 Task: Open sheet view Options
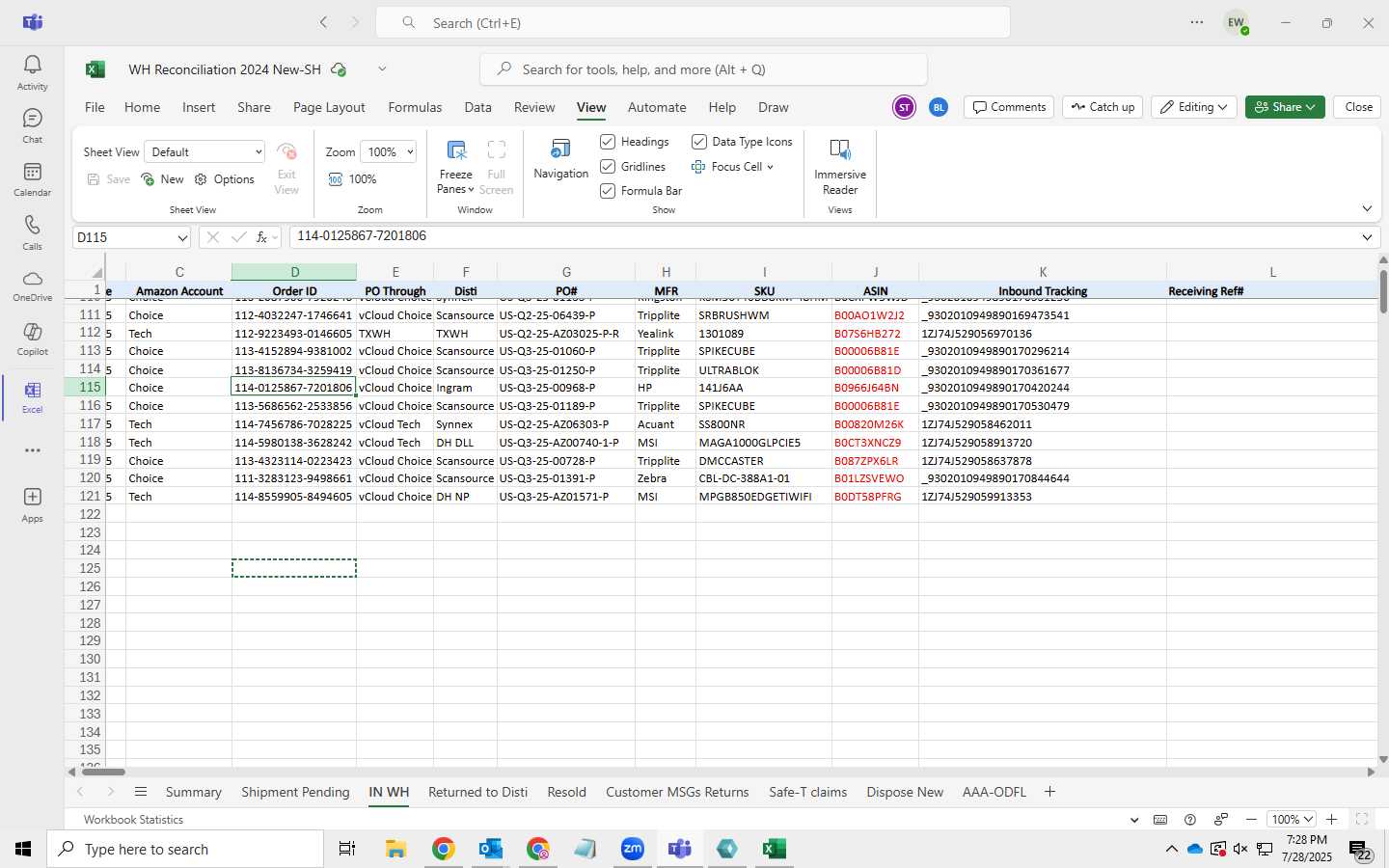pyautogui.click(x=225, y=179)
